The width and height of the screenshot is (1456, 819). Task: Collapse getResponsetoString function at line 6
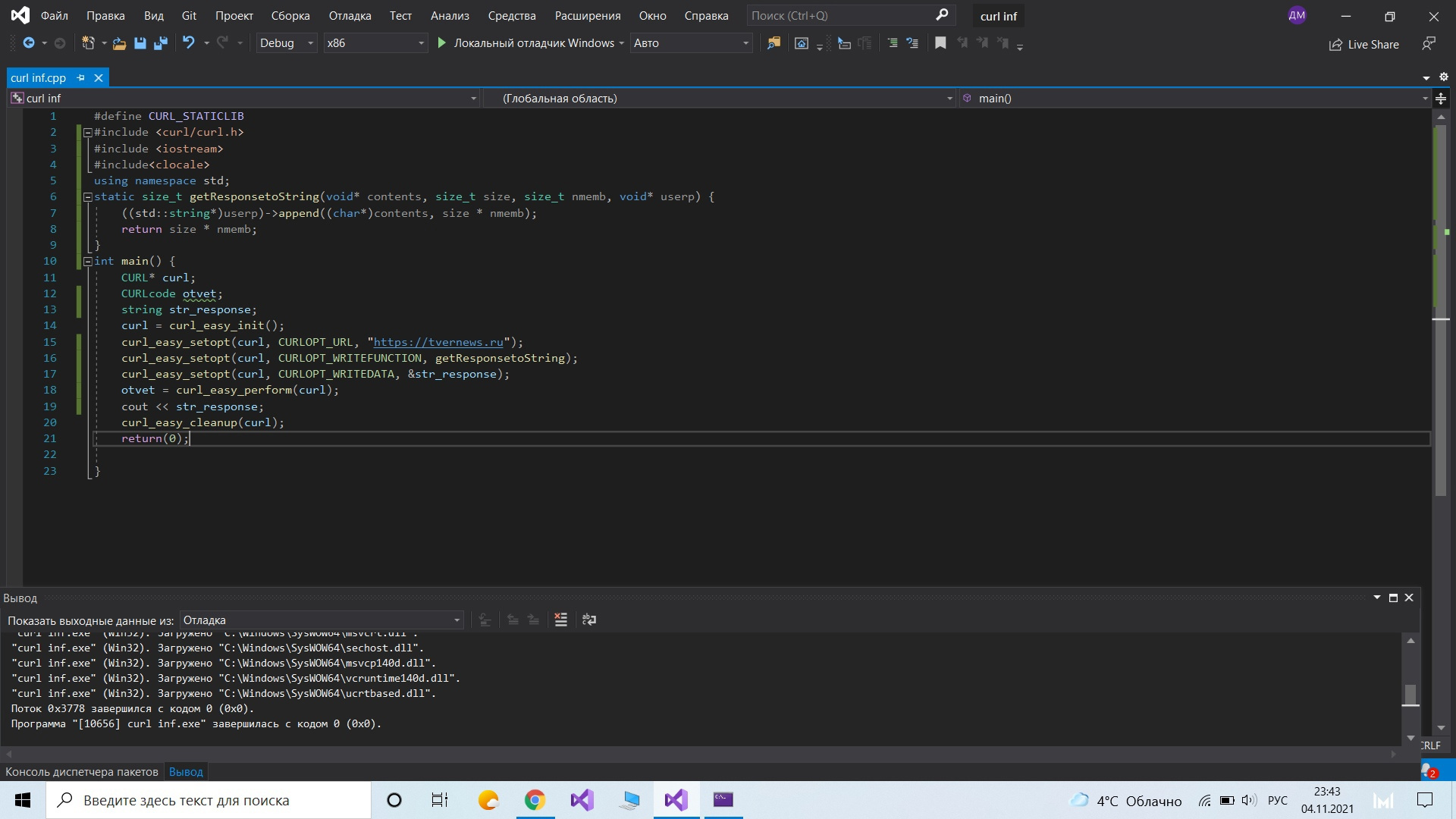(87, 197)
